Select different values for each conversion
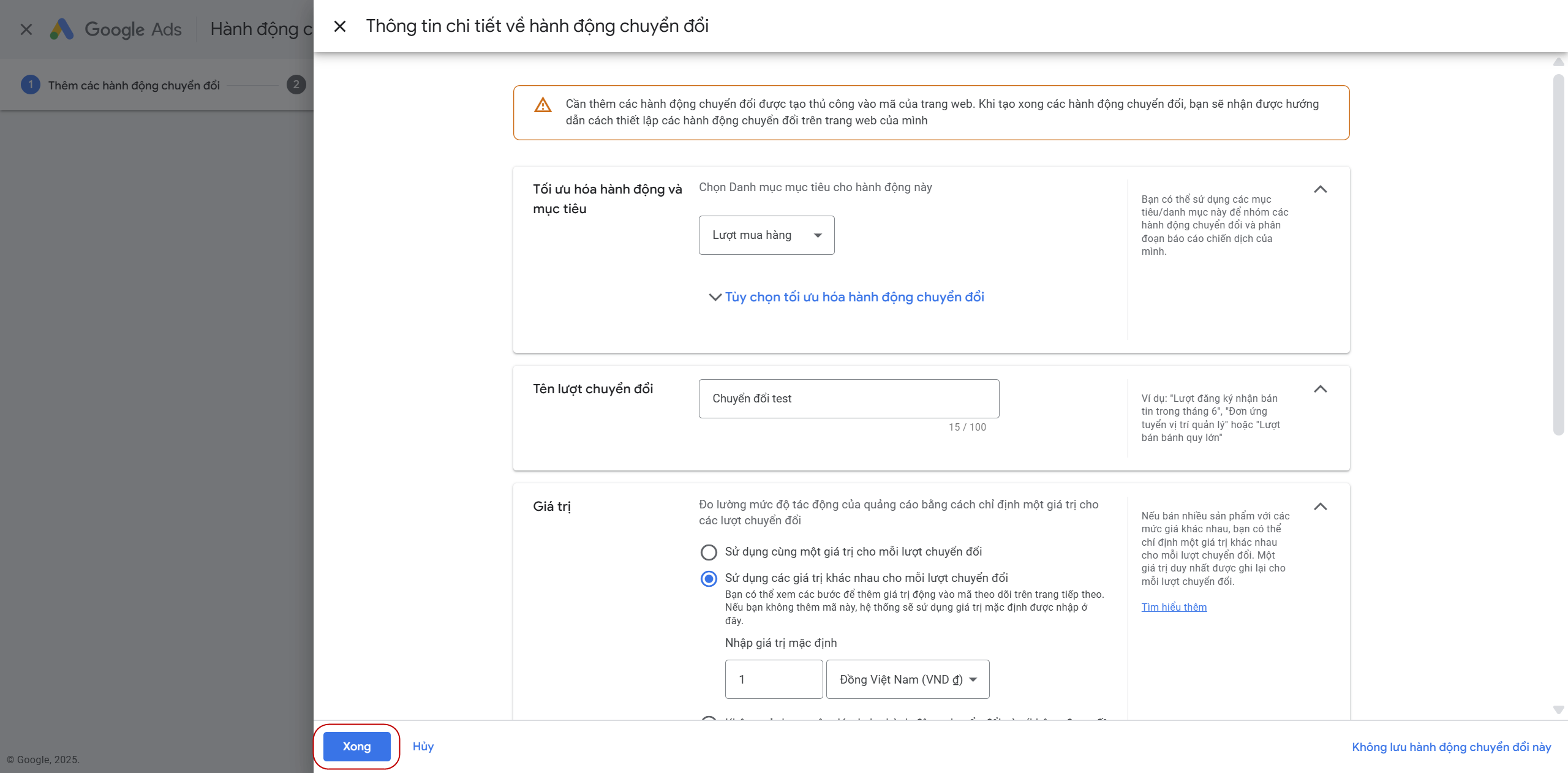Viewport: 1568px width, 773px height. click(x=709, y=579)
